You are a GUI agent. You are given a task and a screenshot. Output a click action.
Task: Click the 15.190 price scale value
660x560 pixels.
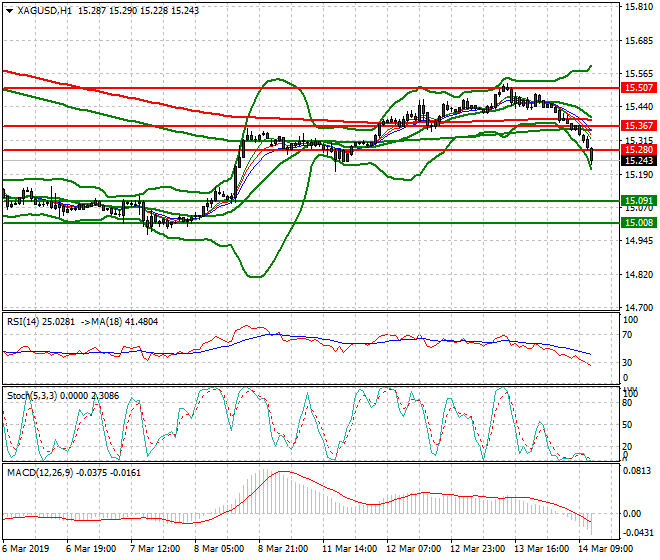click(x=639, y=174)
